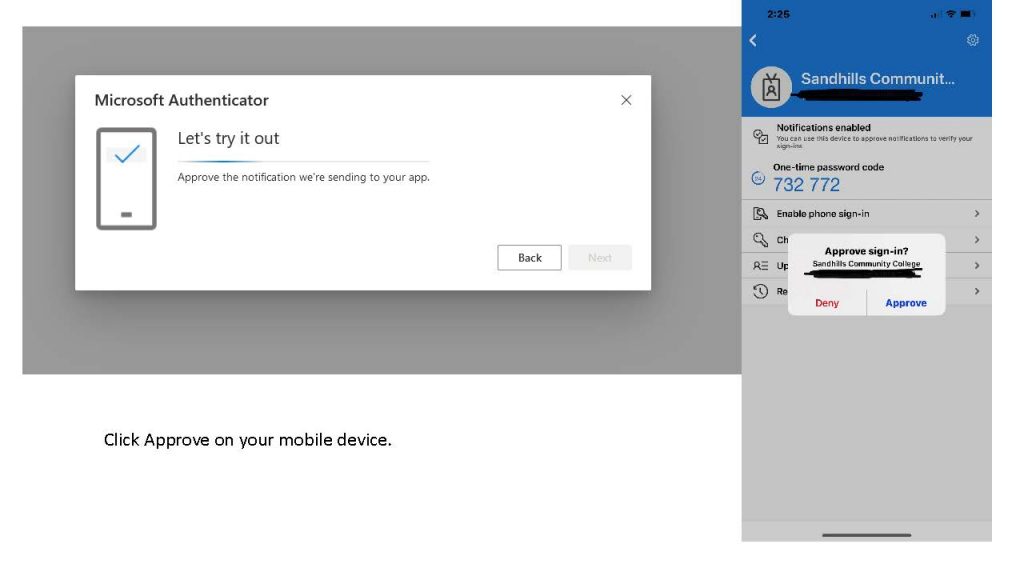Tap Approve in the sign-in prompt
Image resolution: width=1024 pixels, height=576 pixels.
coord(906,303)
